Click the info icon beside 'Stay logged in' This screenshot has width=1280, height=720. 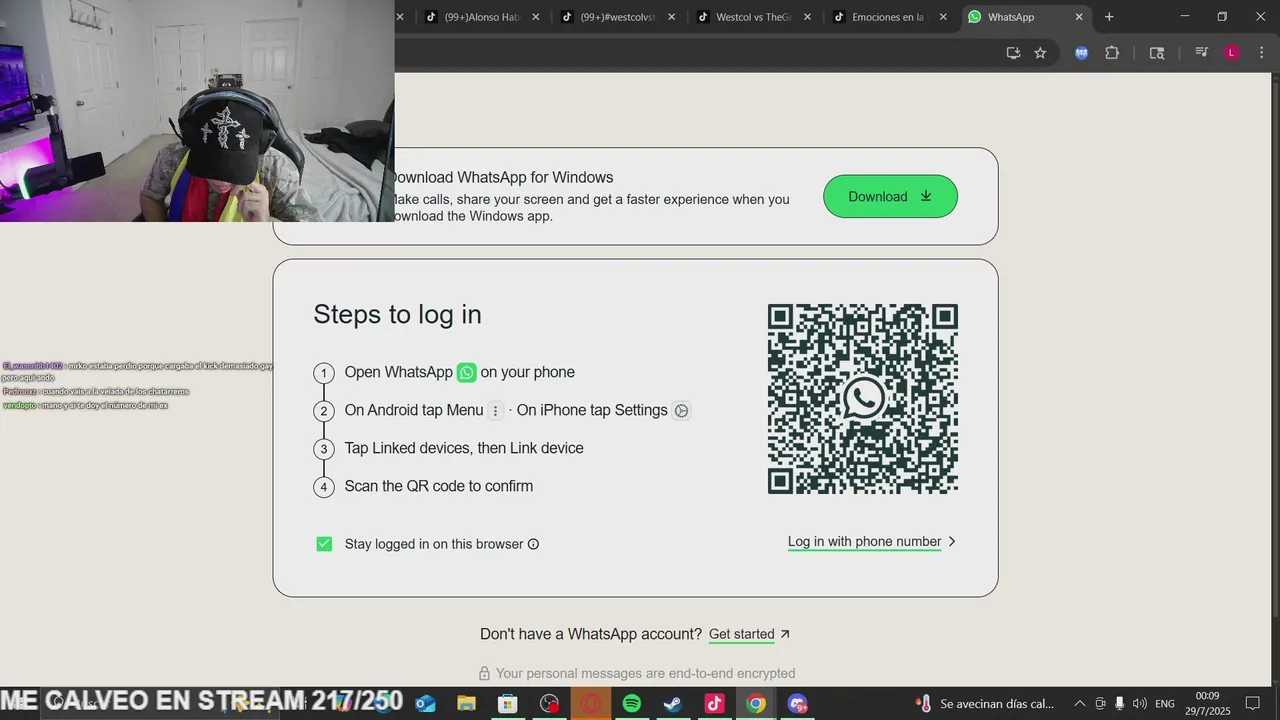pyautogui.click(x=533, y=544)
